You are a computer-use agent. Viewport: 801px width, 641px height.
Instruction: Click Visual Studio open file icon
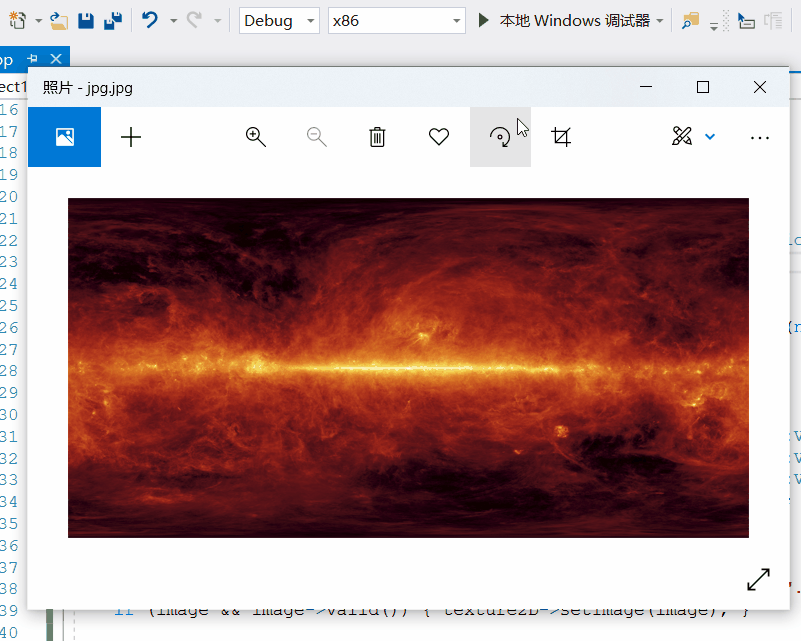point(59,21)
